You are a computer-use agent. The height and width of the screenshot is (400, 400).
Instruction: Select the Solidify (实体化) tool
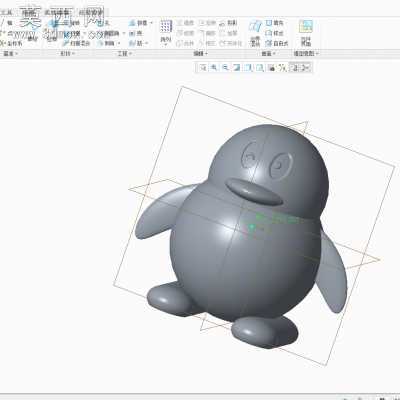230,43
